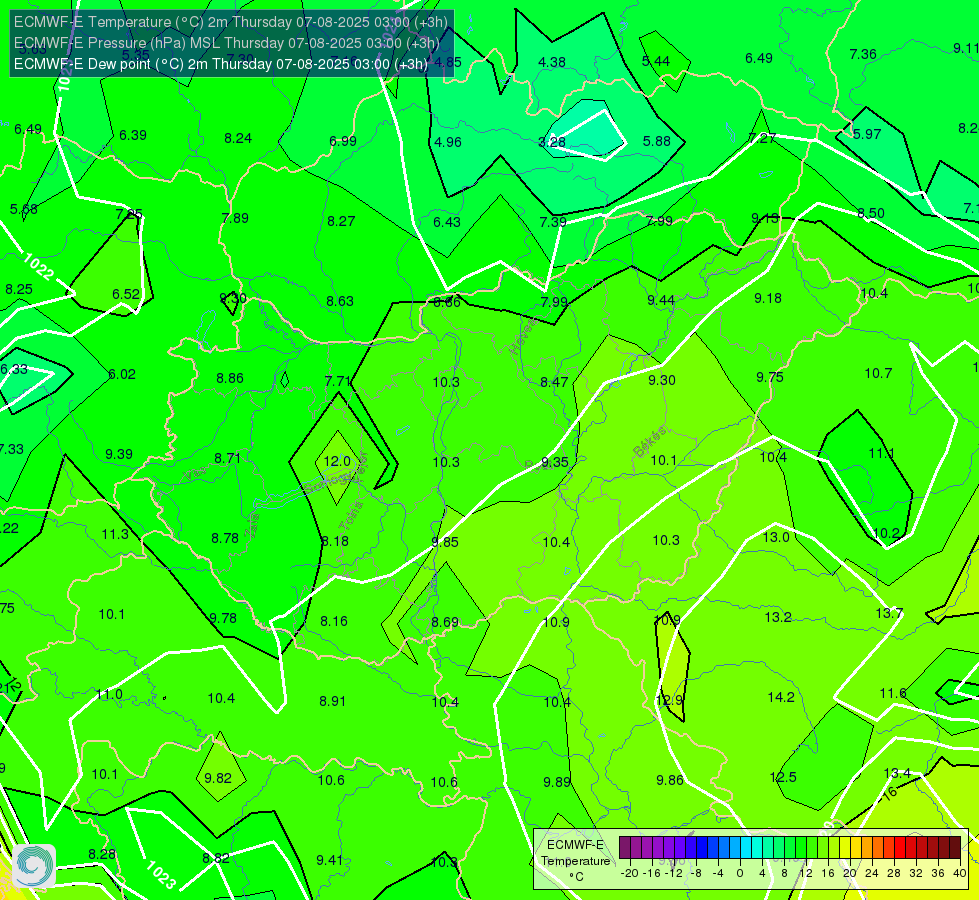The image size is (979, 900).
Task: Click the map value 9.85
Action: 445,542
